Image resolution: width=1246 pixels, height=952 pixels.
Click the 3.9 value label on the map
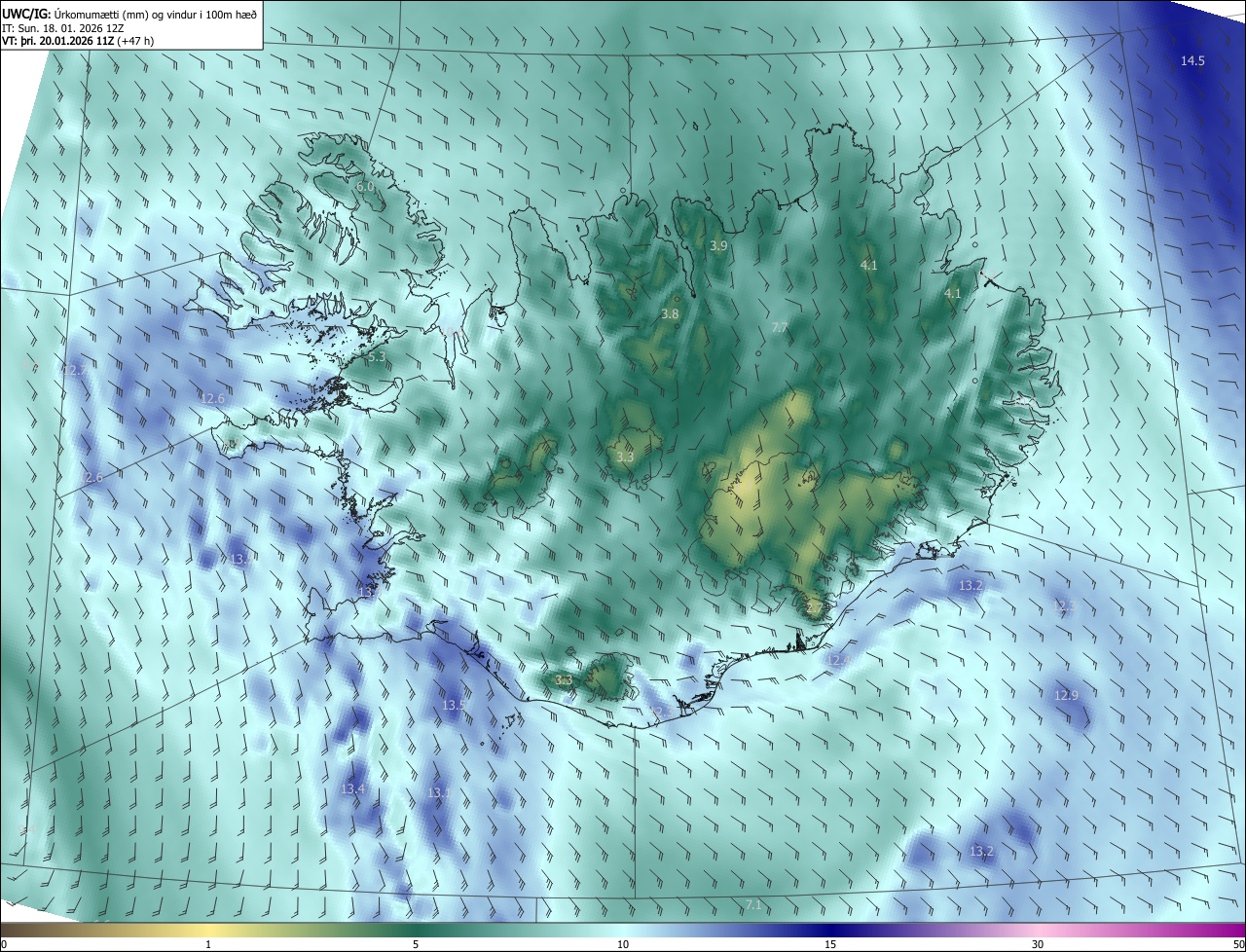point(718,246)
